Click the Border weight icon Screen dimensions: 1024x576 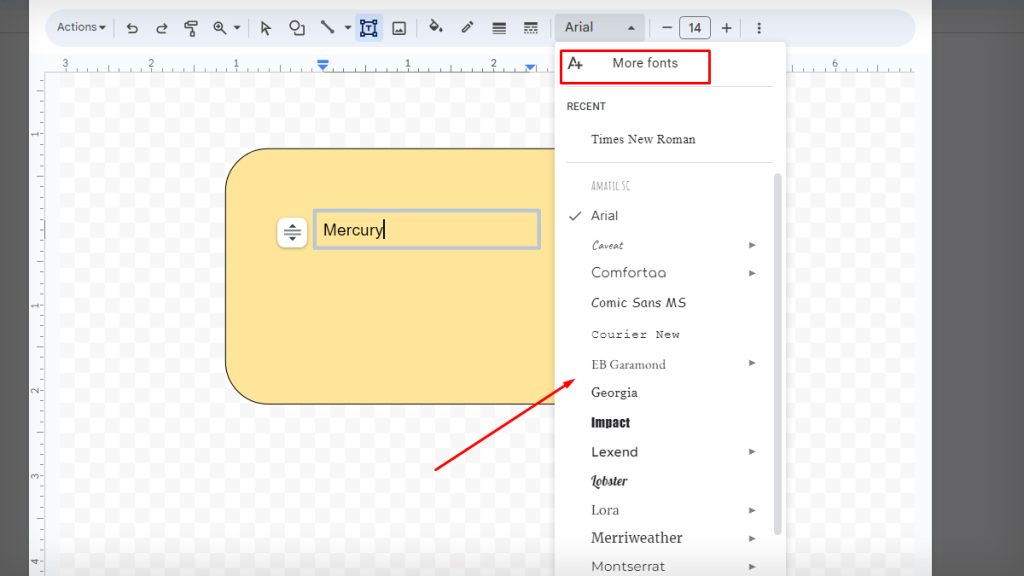pos(499,27)
